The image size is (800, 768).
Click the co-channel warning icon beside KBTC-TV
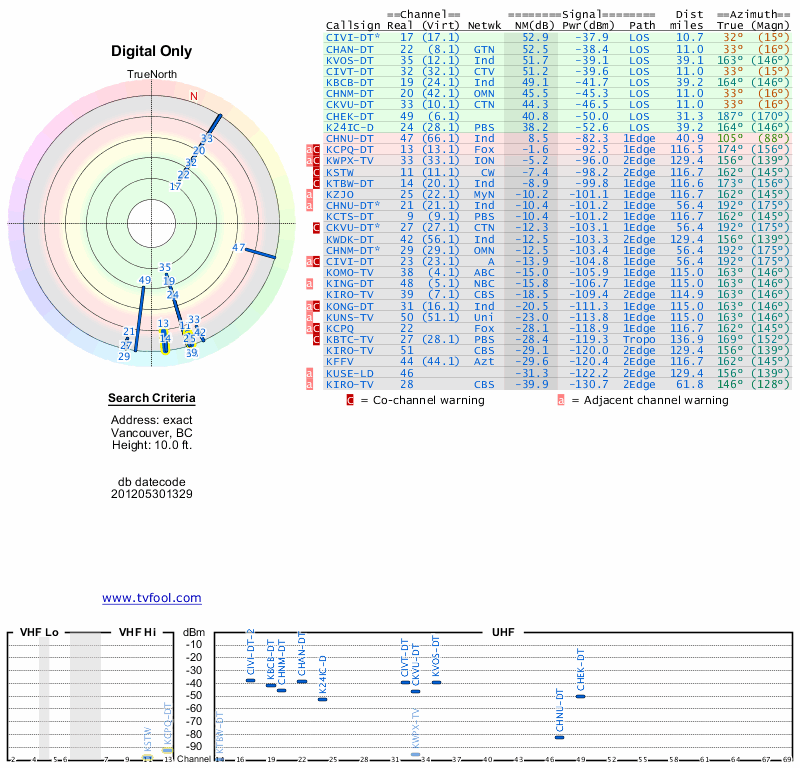316,340
